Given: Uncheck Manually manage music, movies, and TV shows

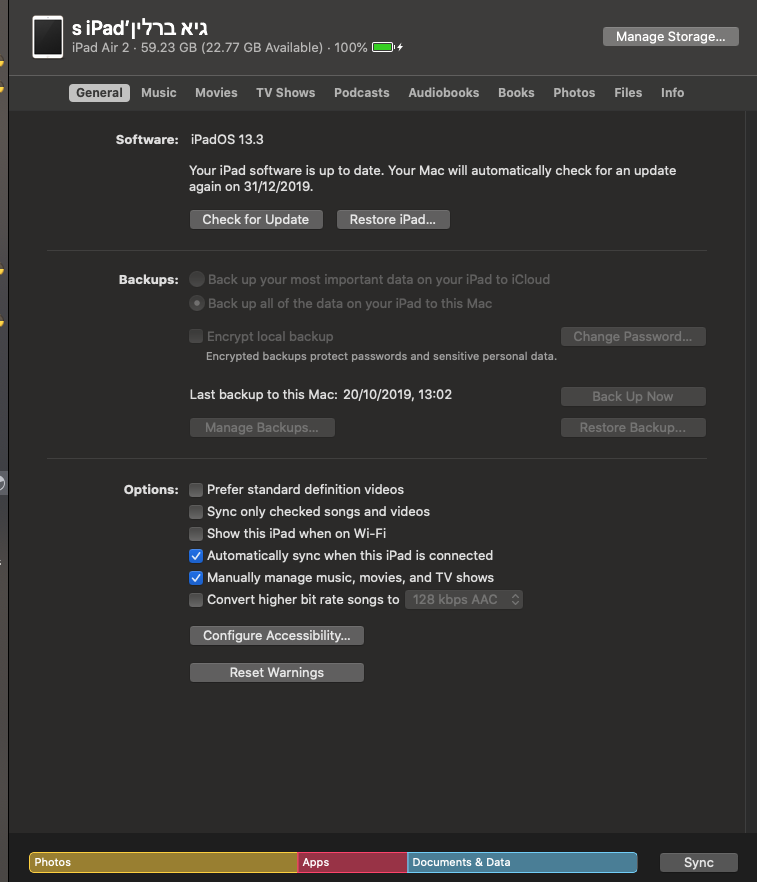Looking at the screenshot, I should click(x=196, y=578).
